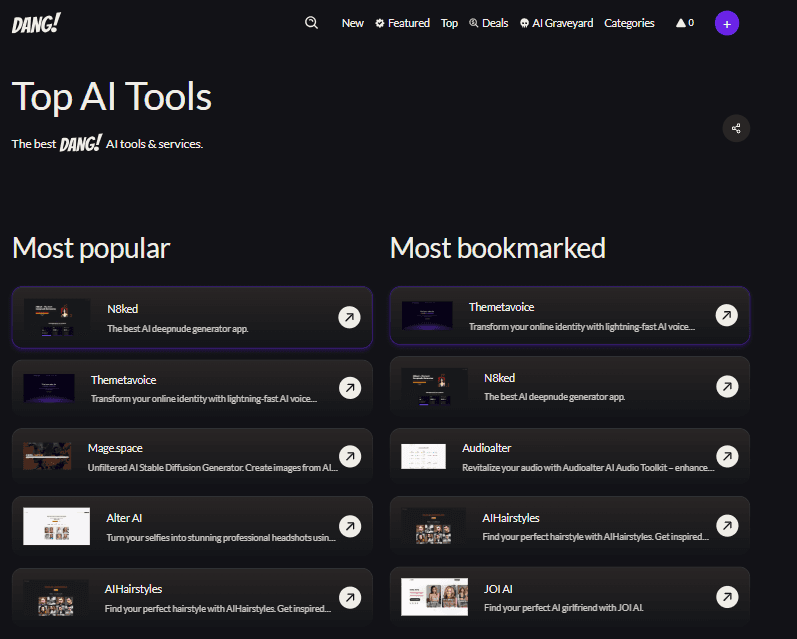The image size is (797, 639).
Task: Visit the AI Graveyard section
Action: click(557, 23)
